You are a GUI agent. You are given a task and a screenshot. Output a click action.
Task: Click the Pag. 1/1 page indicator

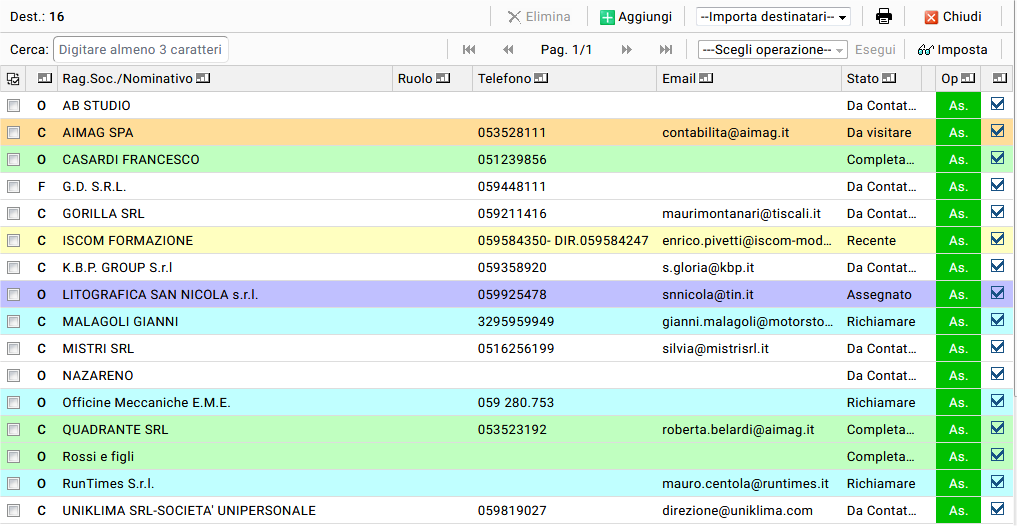566,50
